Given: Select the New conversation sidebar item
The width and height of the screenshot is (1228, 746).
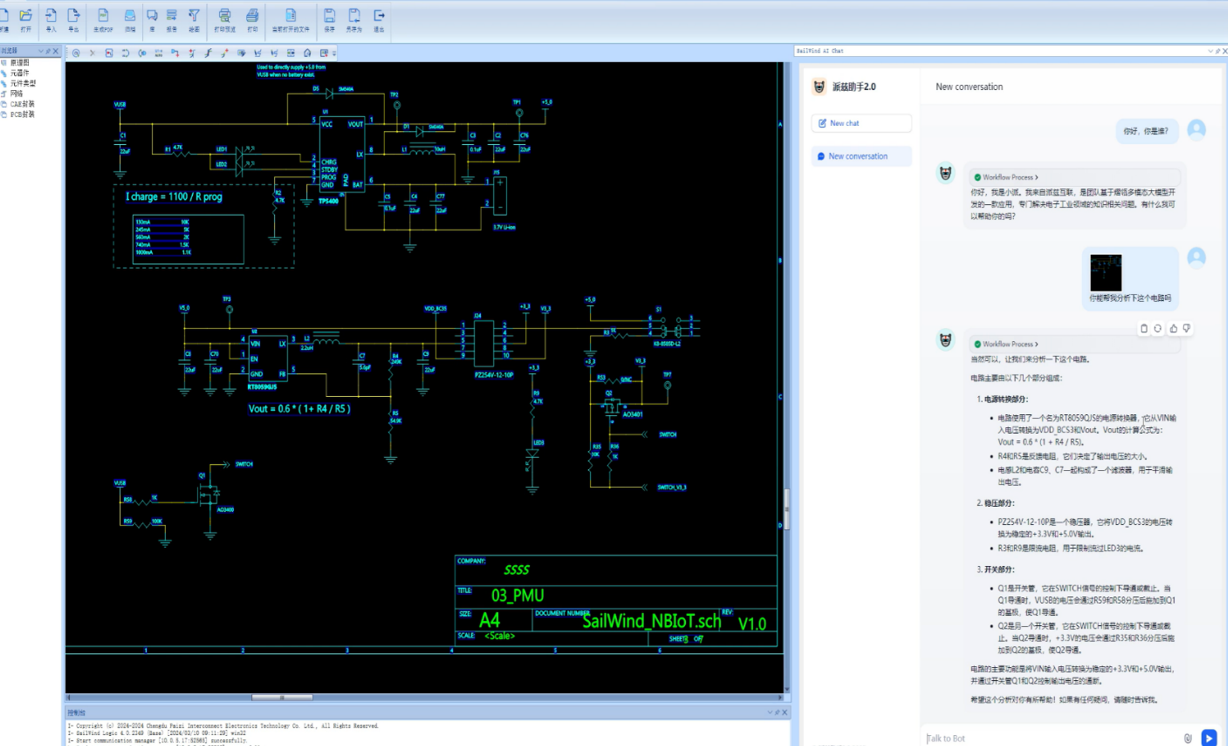Looking at the screenshot, I should (860, 156).
